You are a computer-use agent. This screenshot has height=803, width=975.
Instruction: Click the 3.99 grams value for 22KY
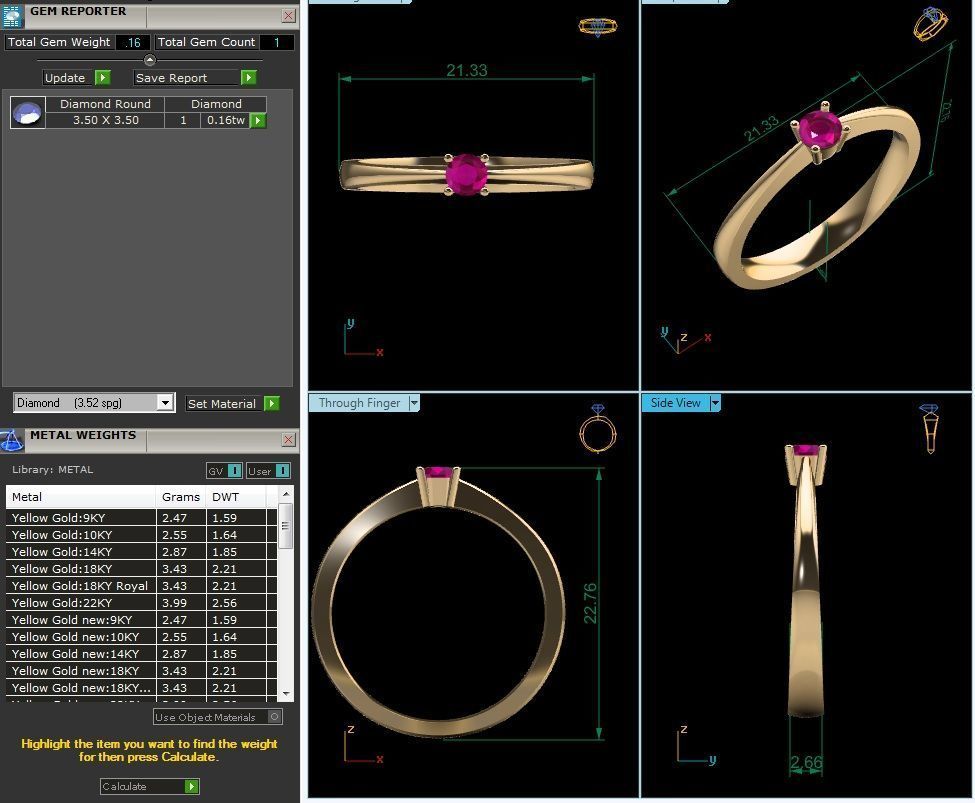174,603
